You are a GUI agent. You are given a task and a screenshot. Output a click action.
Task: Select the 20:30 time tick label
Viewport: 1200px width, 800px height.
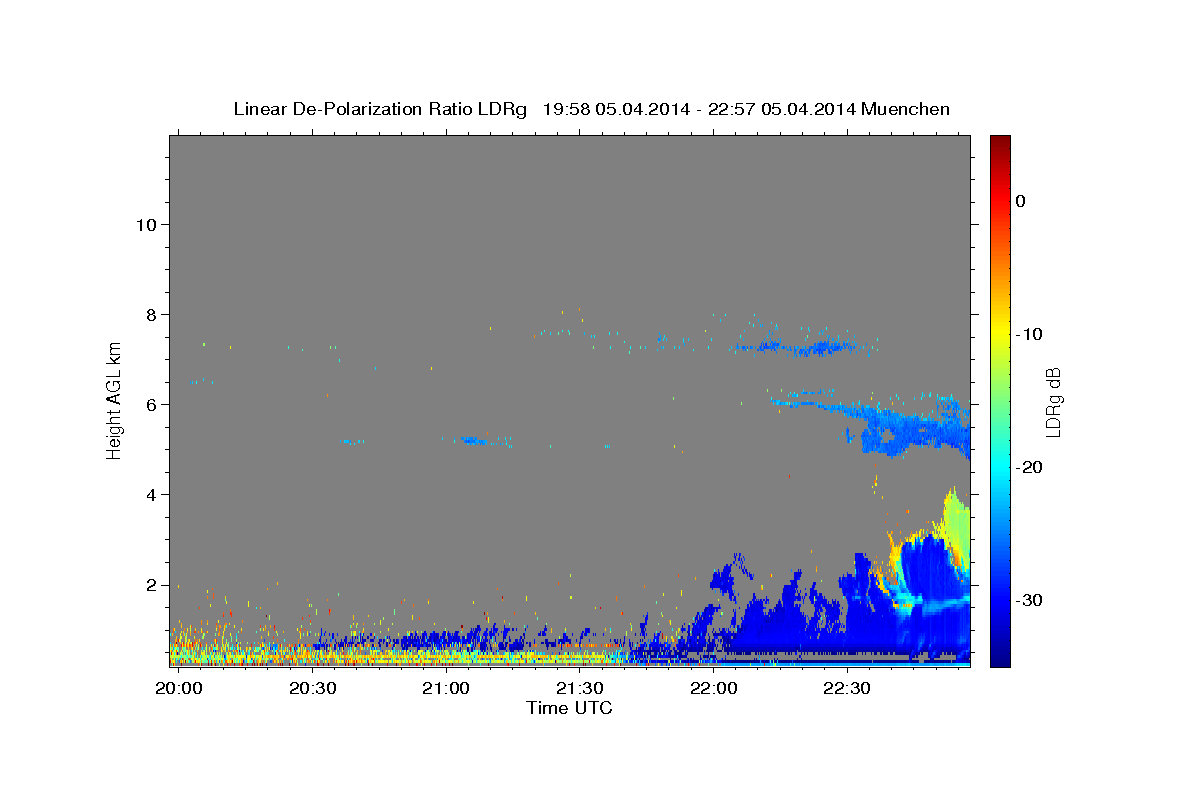click(312, 689)
